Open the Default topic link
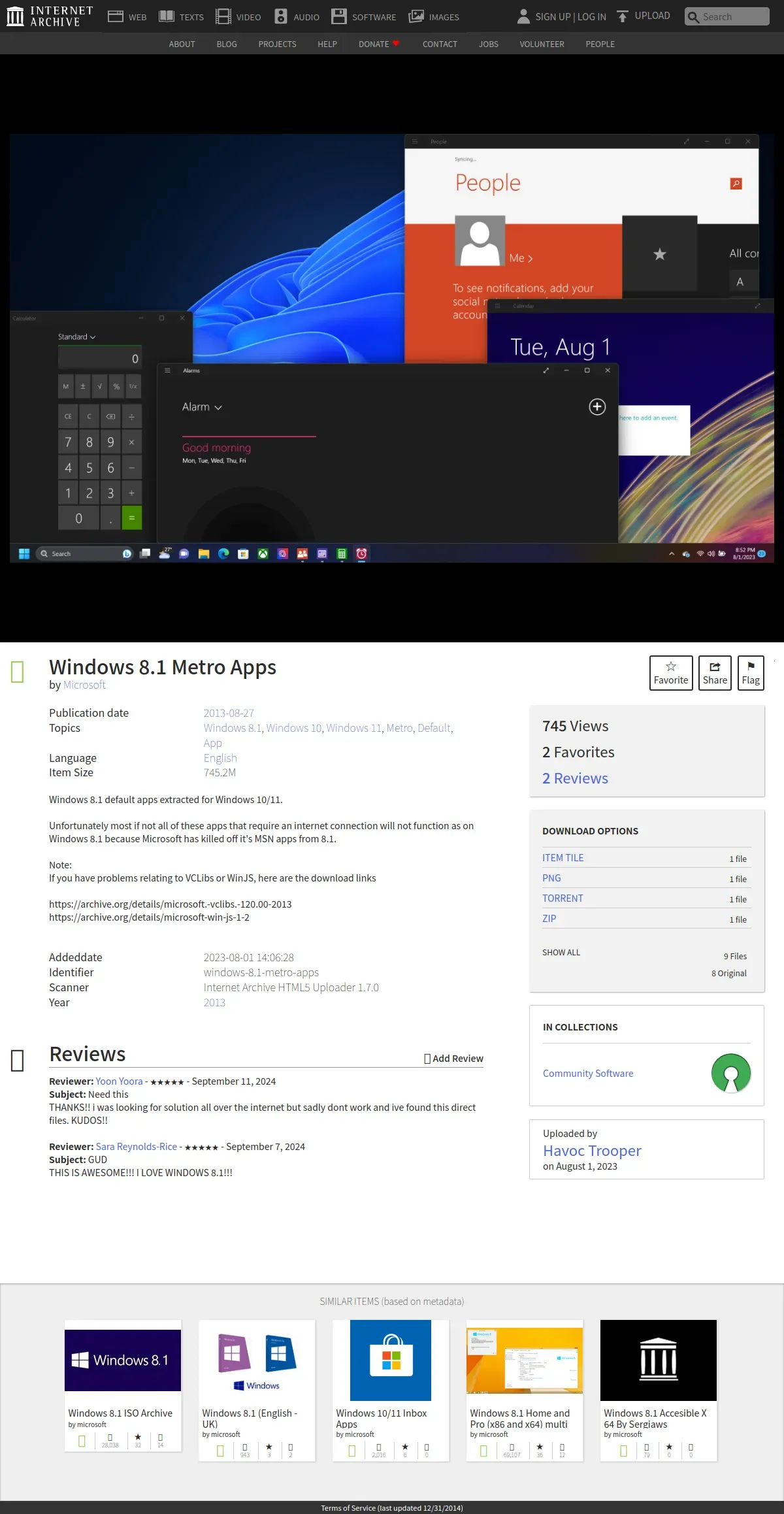 (x=434, y=728)
